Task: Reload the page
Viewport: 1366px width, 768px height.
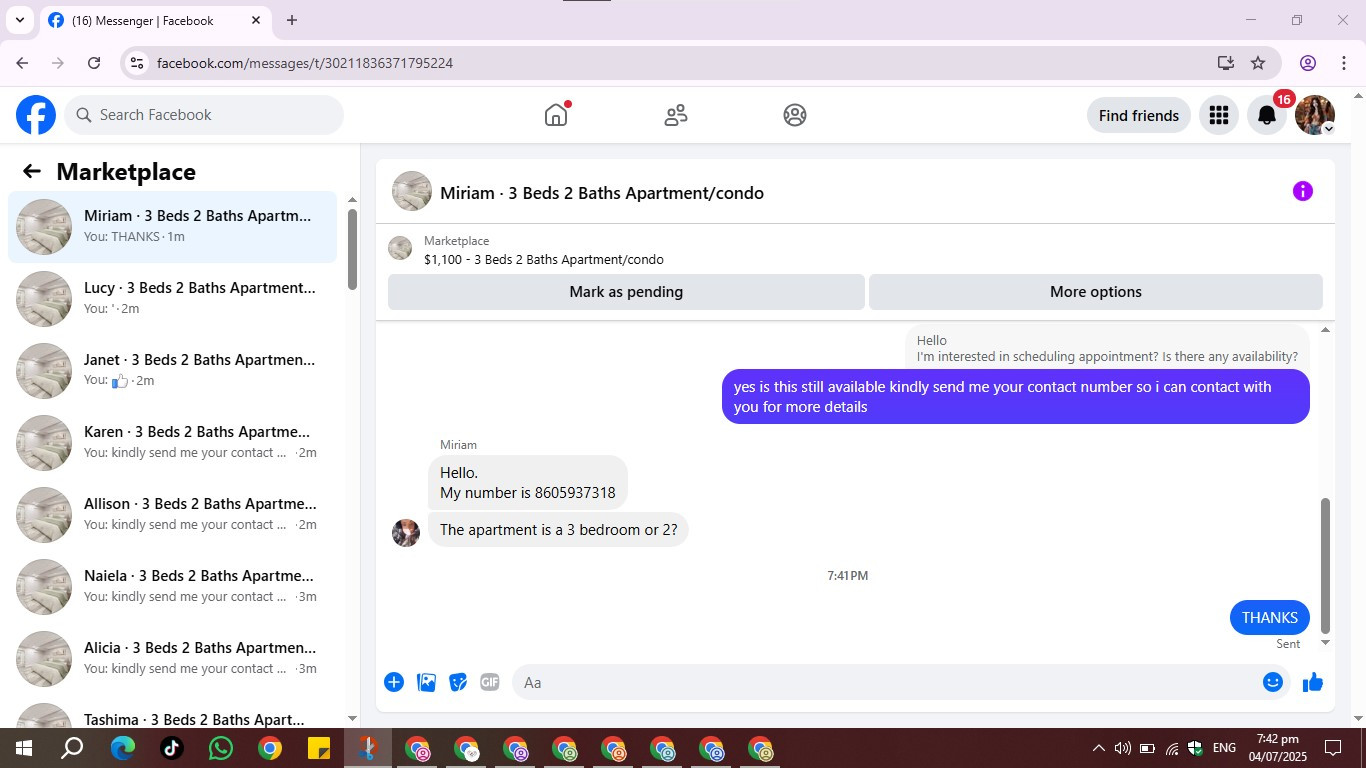Action: 94,63
